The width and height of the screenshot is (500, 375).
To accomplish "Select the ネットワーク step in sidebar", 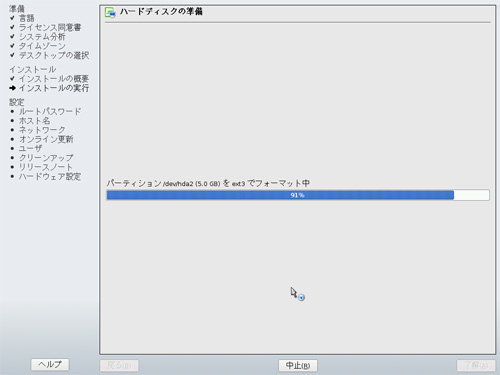I will pyautogui.click(x=42, y=130).
